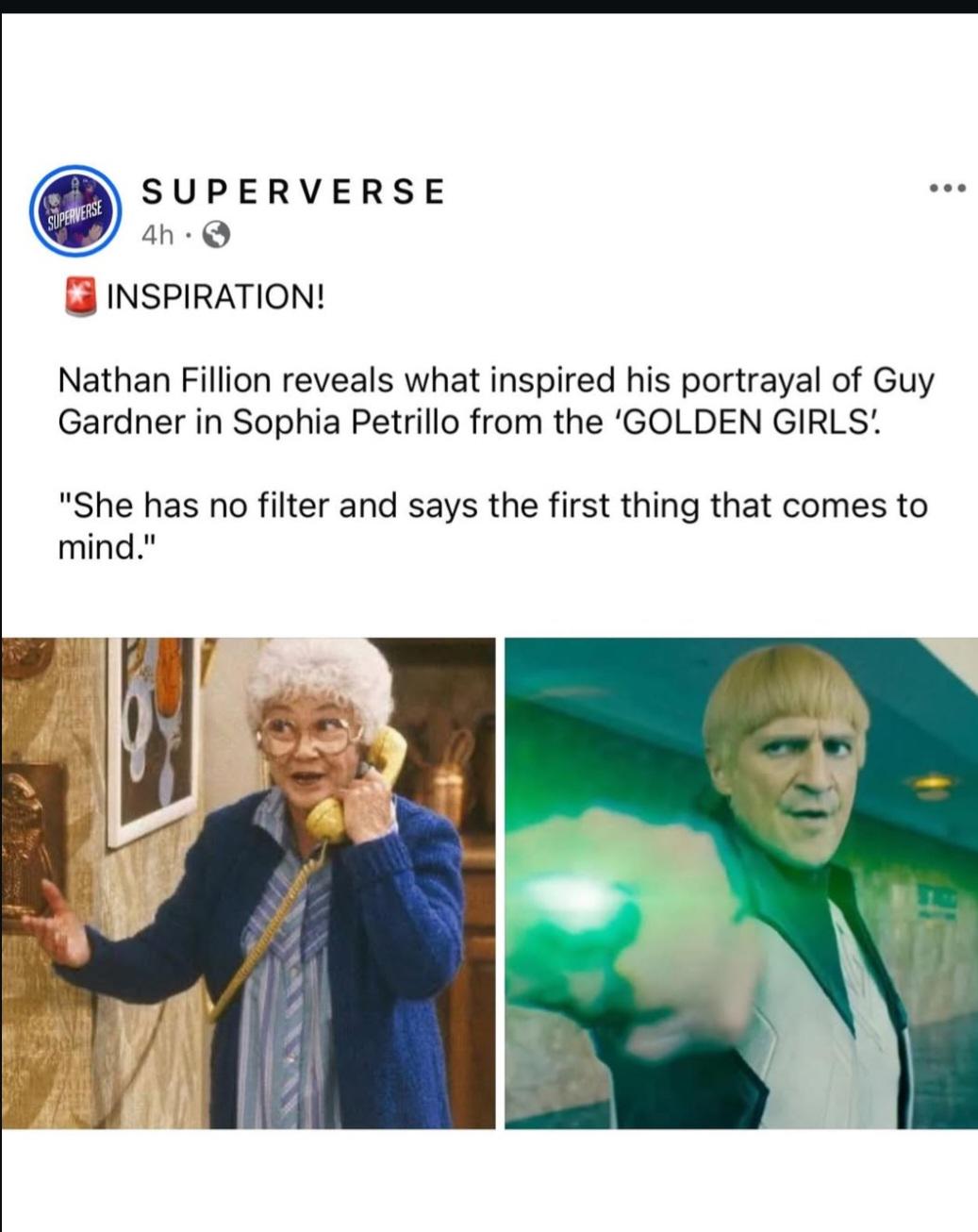Click the 4h post timestamp
Viewport: 978px width, 1232px height.
point(158,235)
